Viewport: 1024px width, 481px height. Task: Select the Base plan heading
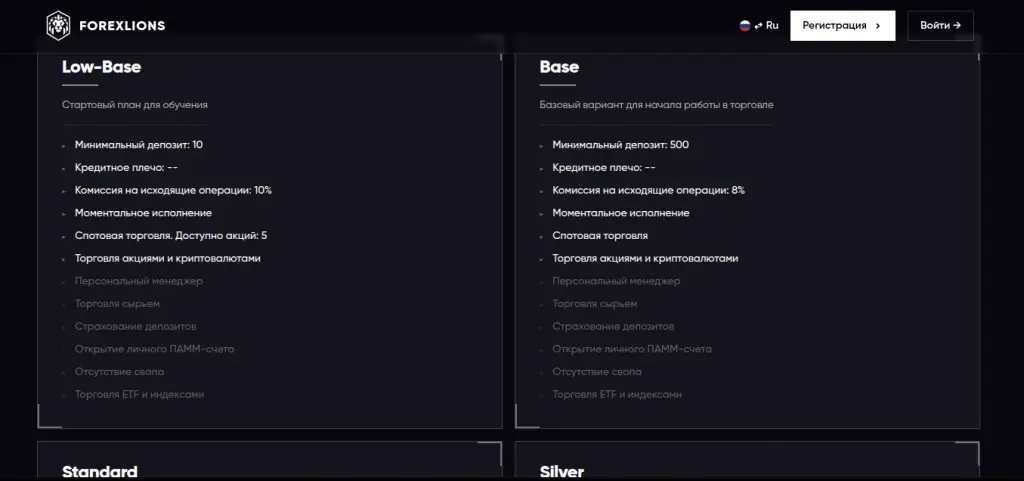tap(559, 67)
